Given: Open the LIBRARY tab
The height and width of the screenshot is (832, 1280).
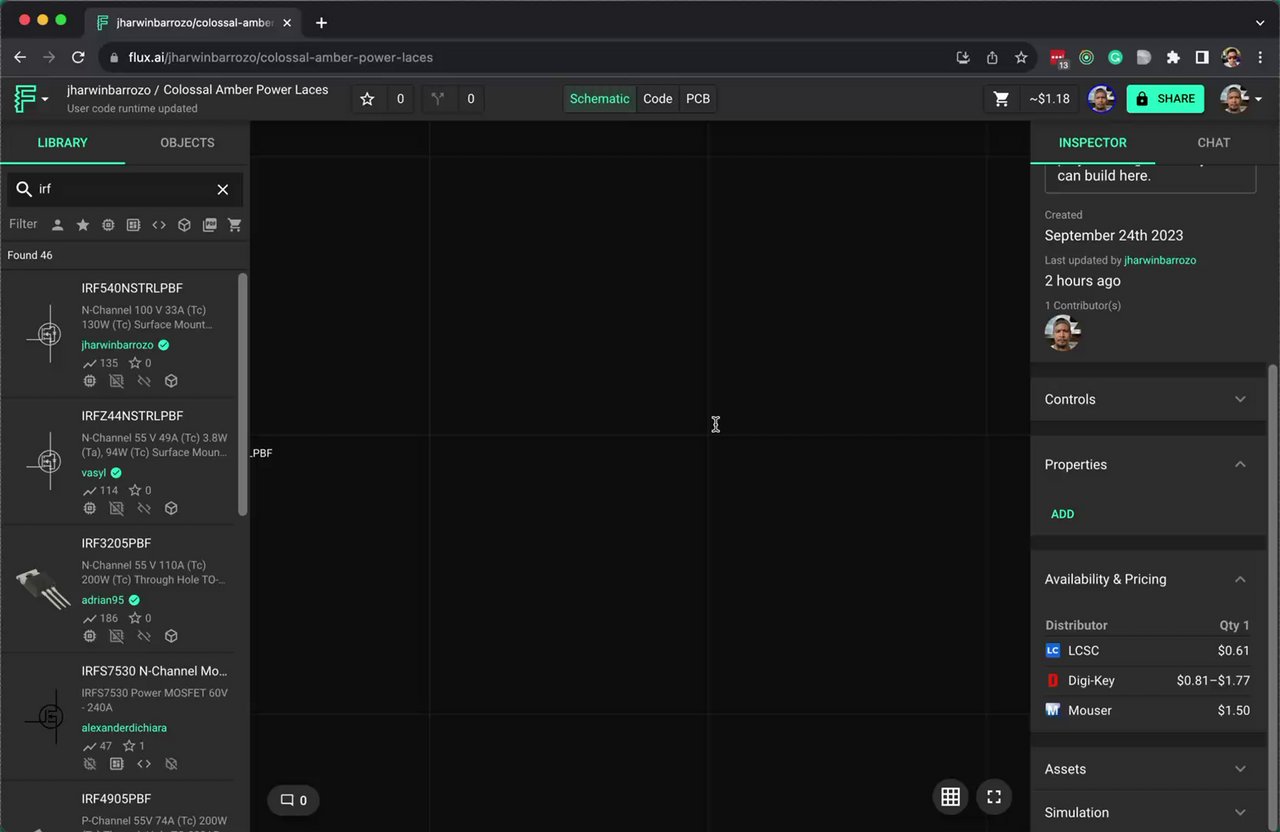Looking at the screenshot, I should pyautogui.click(x=62, y=143).
